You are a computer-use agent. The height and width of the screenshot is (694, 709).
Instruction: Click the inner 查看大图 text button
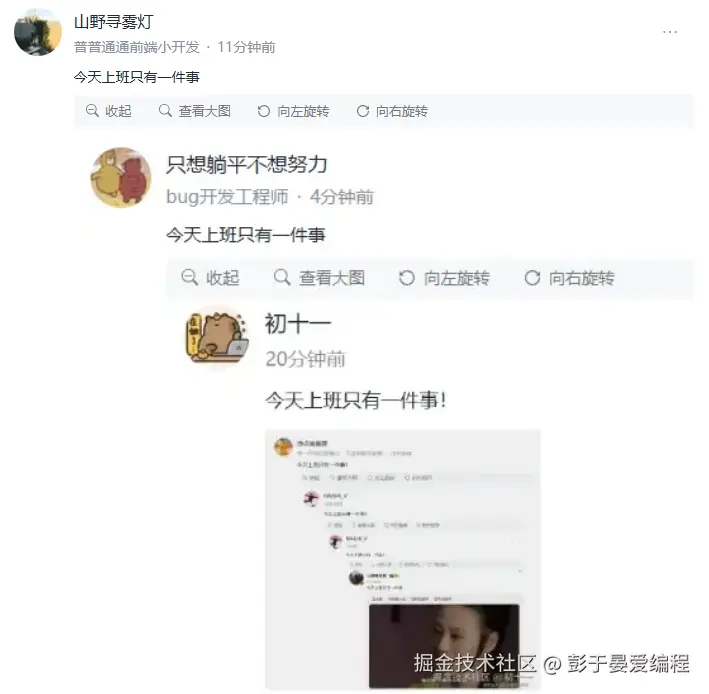tap(332, 278)
